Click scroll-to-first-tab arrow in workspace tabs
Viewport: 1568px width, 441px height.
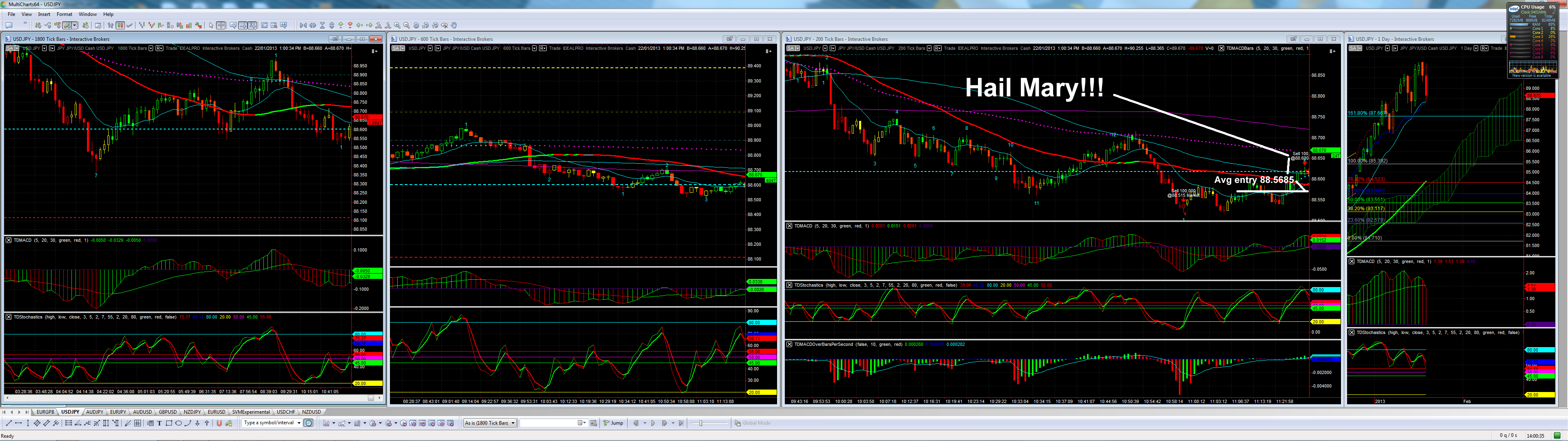4,412
